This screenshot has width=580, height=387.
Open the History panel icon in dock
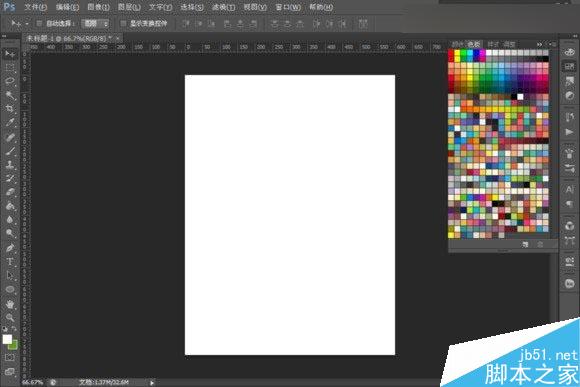coord(569,117)
